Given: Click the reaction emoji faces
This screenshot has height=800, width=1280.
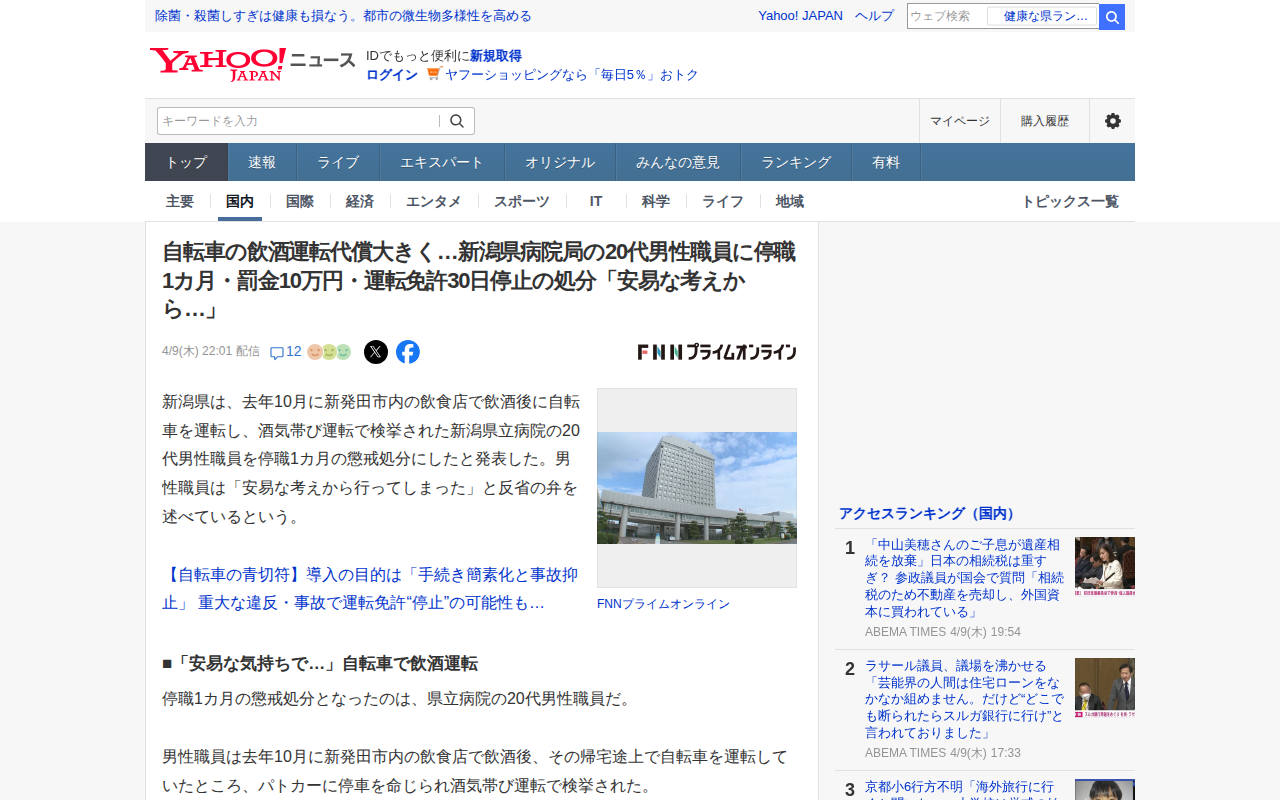Looking at the screenshot, I should (x=329, y=352).
